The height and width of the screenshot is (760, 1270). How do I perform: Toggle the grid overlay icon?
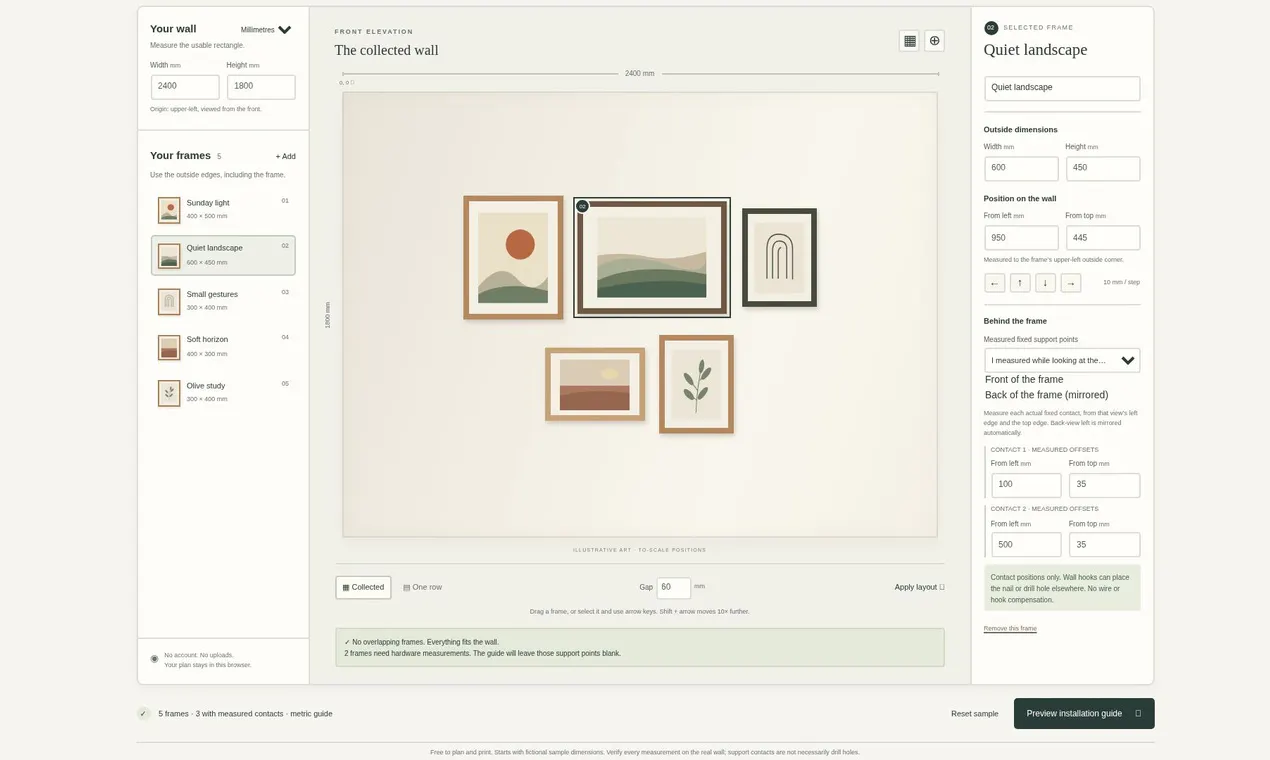tap(909, 41)
